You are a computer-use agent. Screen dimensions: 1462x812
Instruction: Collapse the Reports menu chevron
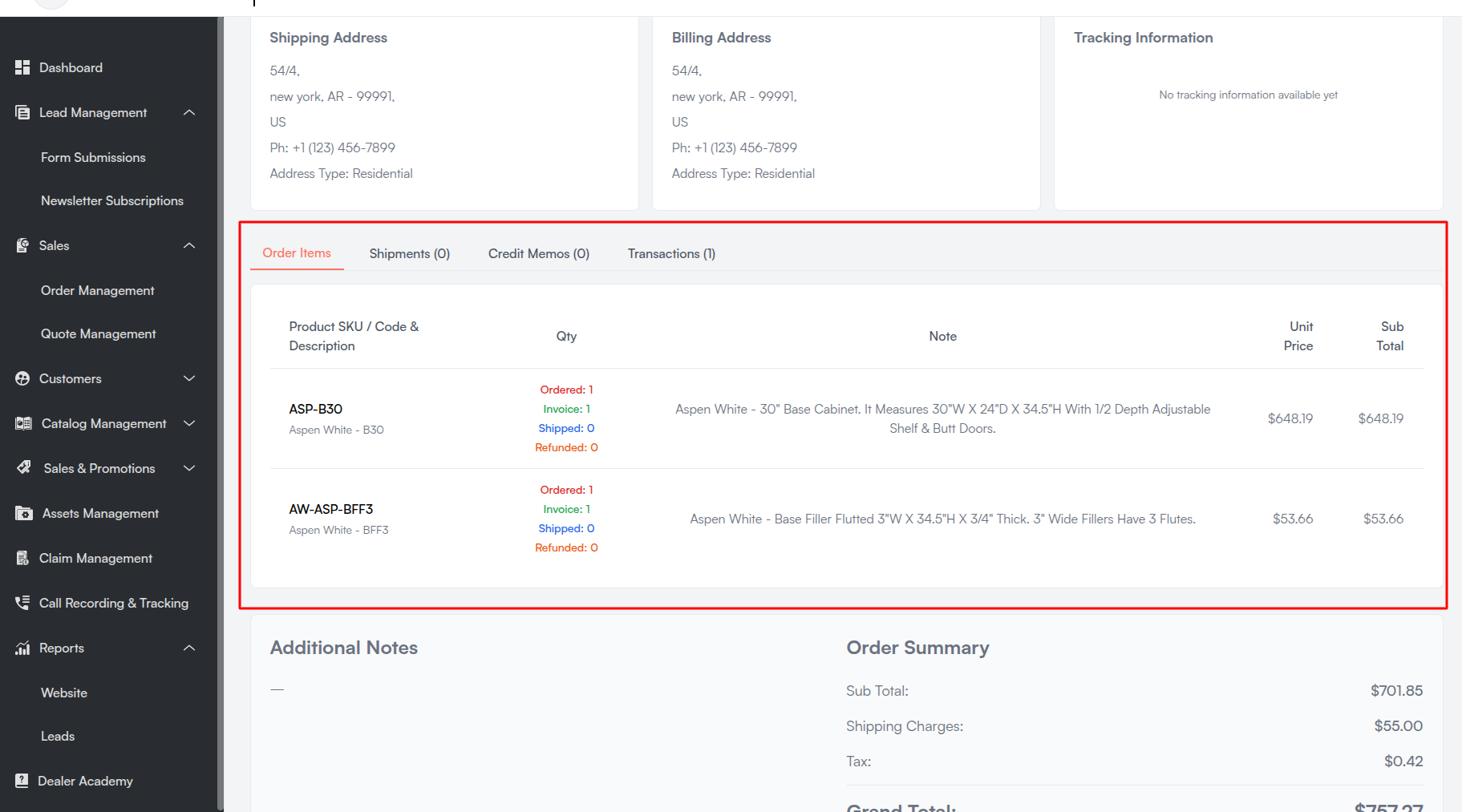(x=189, y=648)
